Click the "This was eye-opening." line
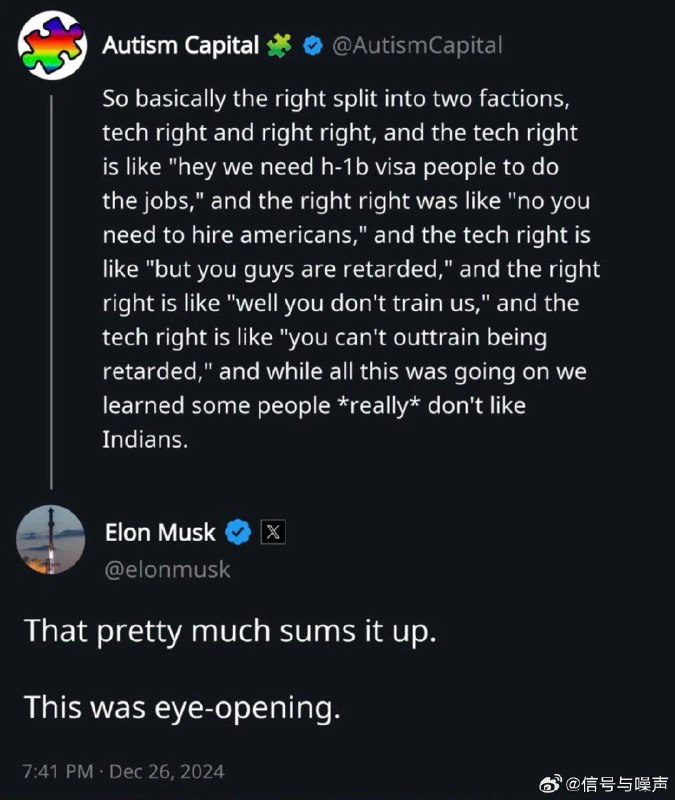Viewport: 675px width, 800px height. pos(182,707)
